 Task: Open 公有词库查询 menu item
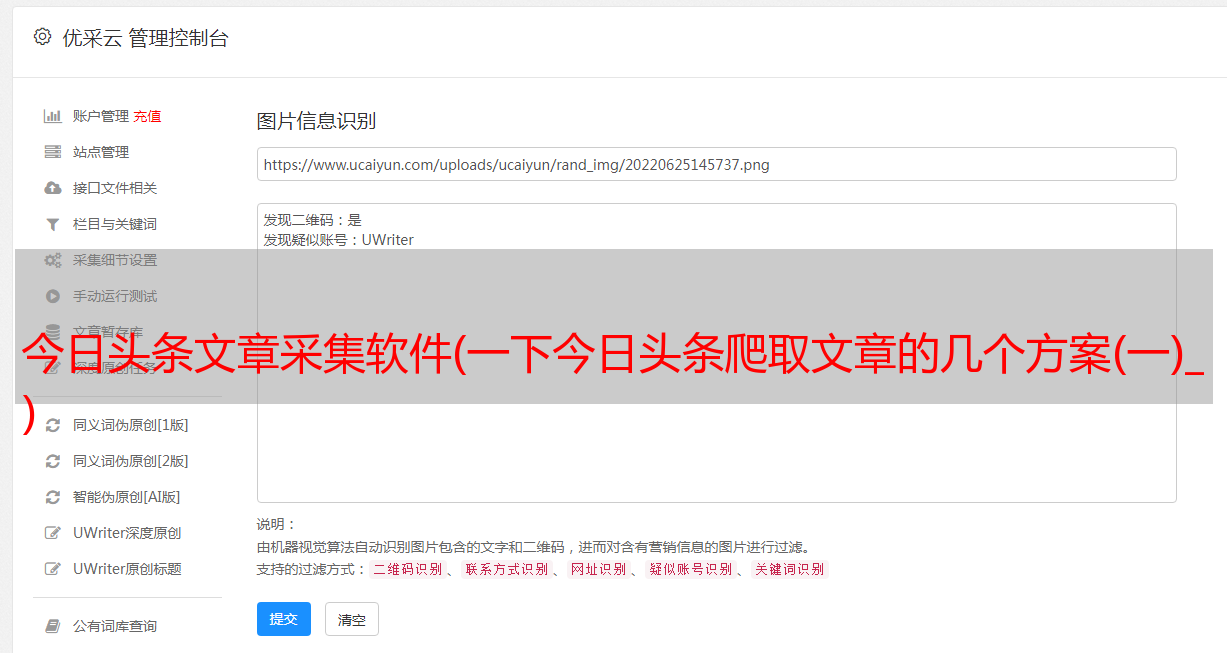tap(115, 626)
